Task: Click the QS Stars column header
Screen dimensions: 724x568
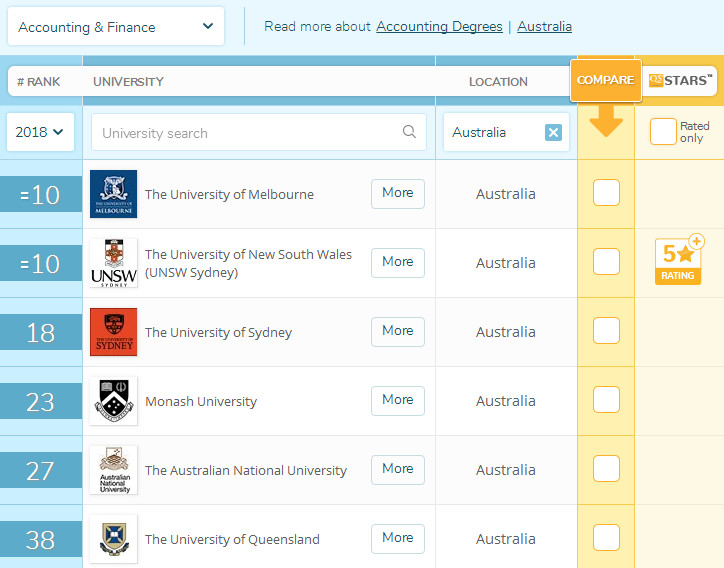Action: point(679,81)
